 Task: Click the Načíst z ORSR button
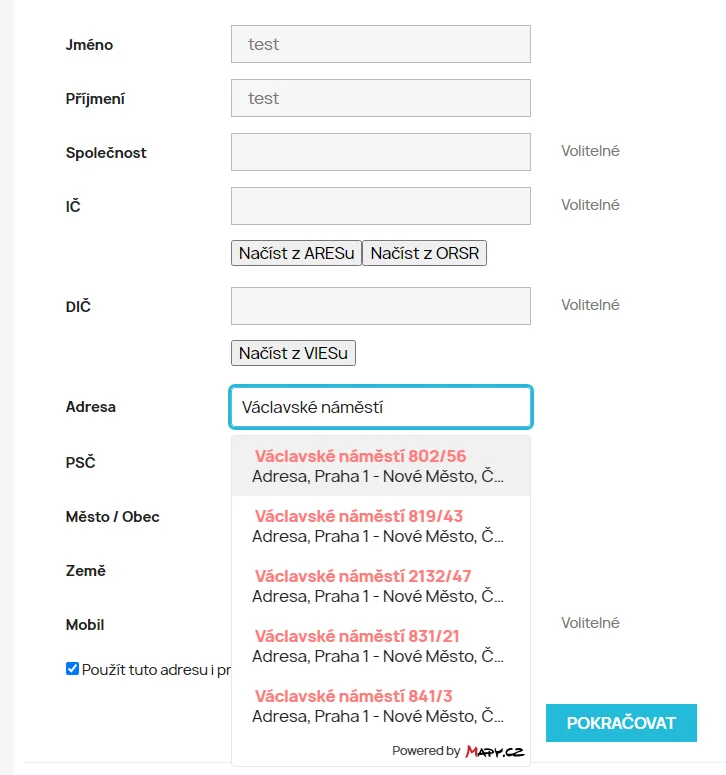pos(424,253)
